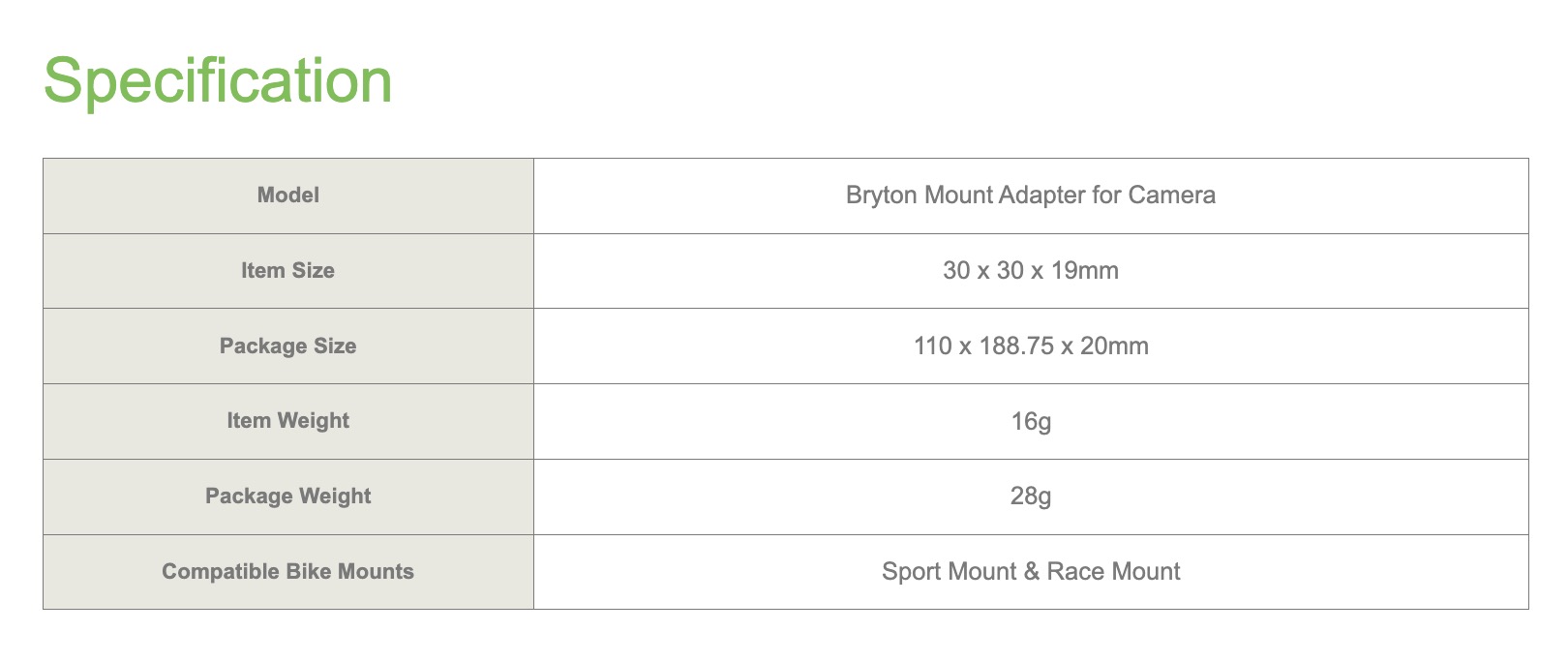
Task: Select the Item Weight label
Action: coord(288,421)
